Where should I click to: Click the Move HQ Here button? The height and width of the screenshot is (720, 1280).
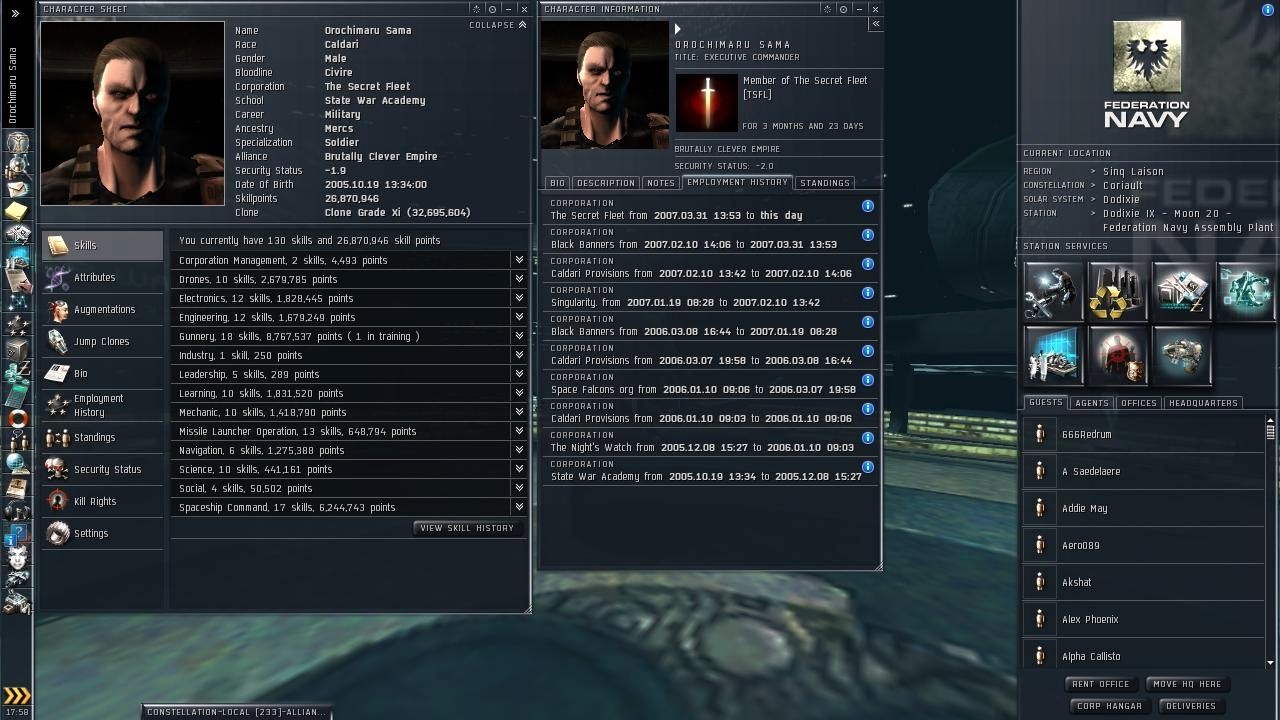click(x=1187, y=684)
